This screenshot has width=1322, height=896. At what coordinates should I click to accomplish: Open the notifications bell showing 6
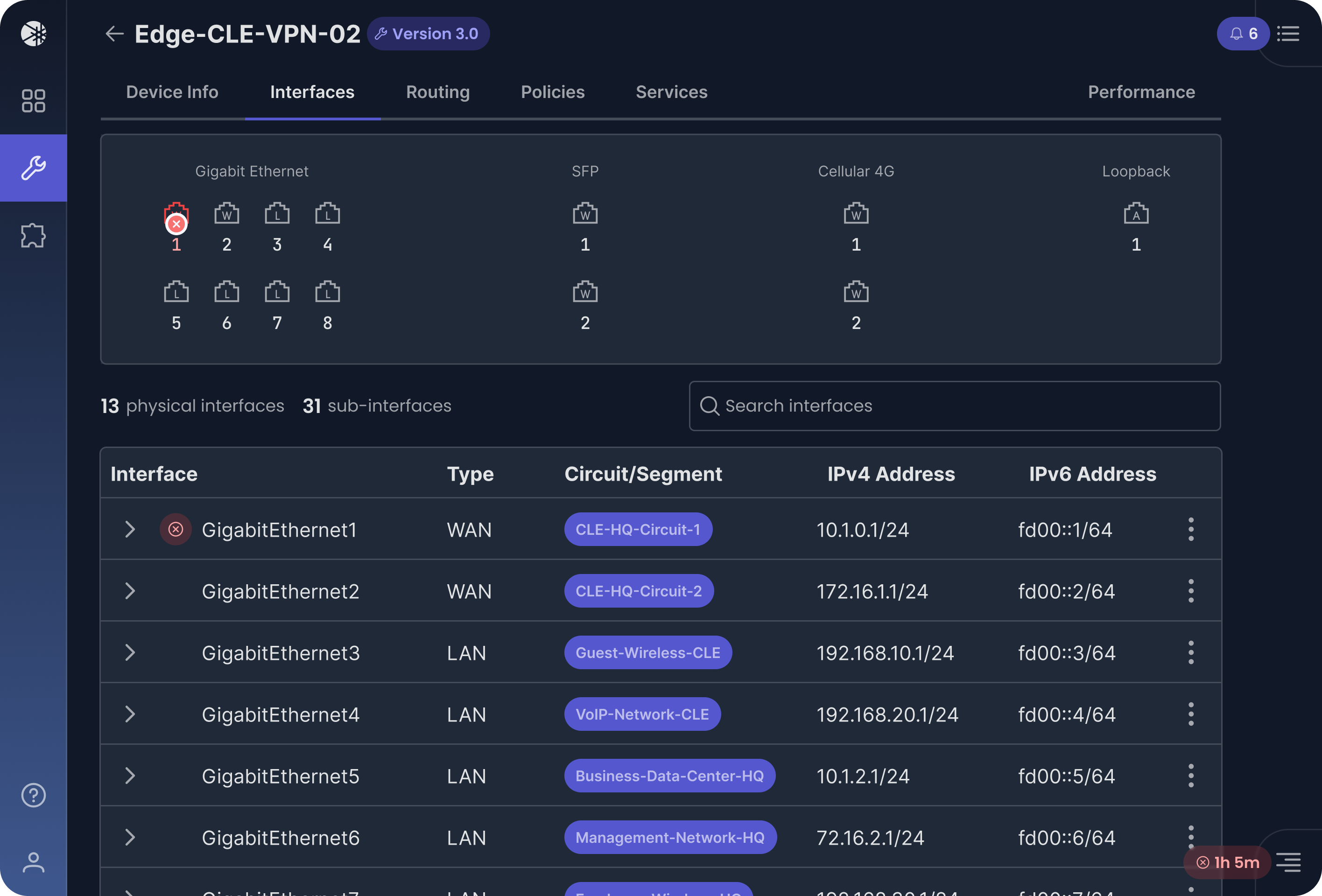click(x=1243, y=34)
